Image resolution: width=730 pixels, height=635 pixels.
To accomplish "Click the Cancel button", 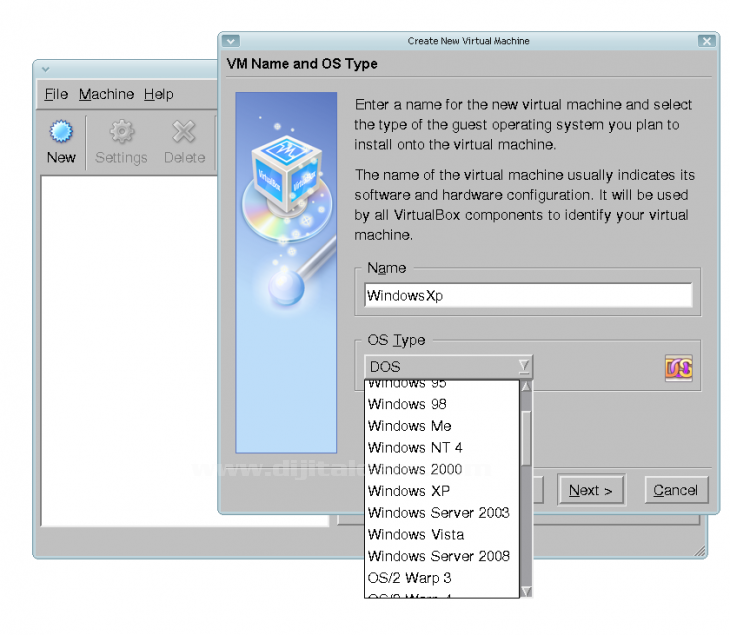I will [676, 490].
